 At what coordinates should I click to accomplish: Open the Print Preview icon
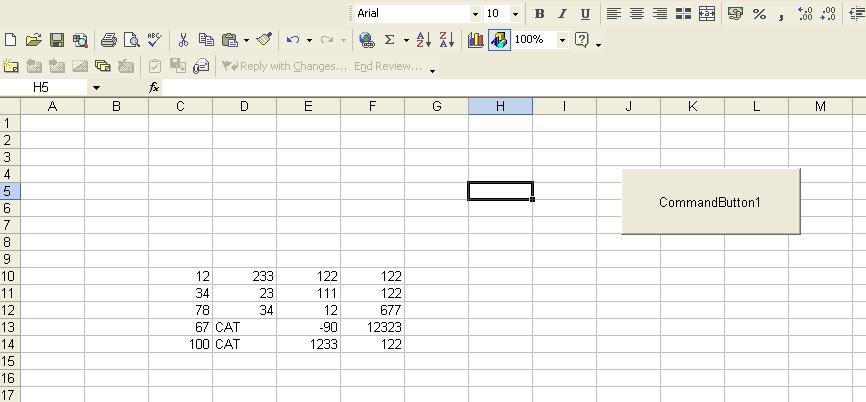[130, 40]
